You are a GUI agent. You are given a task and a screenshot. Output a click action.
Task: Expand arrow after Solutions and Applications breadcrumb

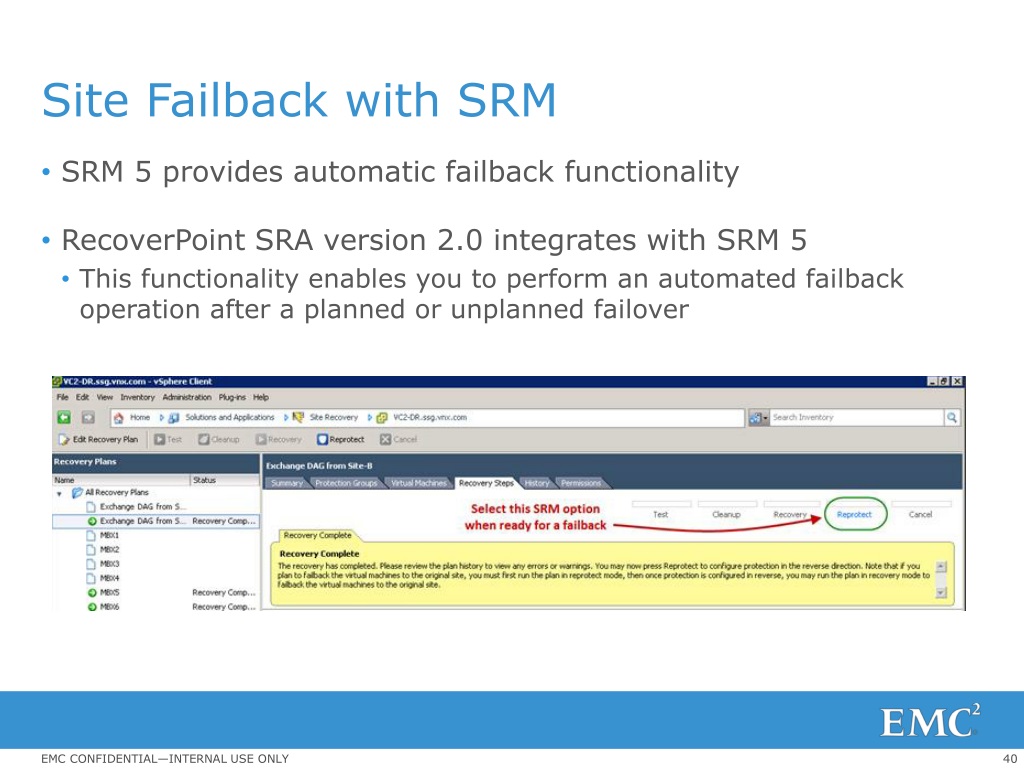pos(286,417)
